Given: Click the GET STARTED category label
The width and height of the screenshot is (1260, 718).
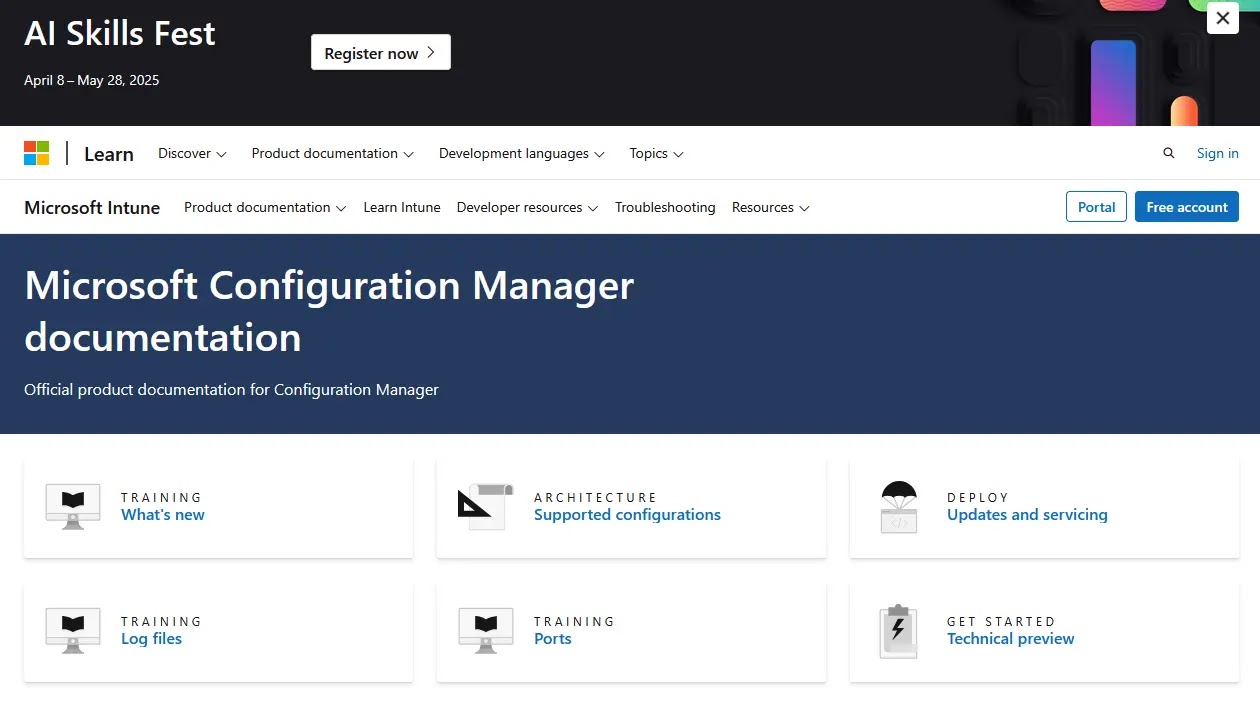Looking at the screenshot, I should (x=1001, y=621).
